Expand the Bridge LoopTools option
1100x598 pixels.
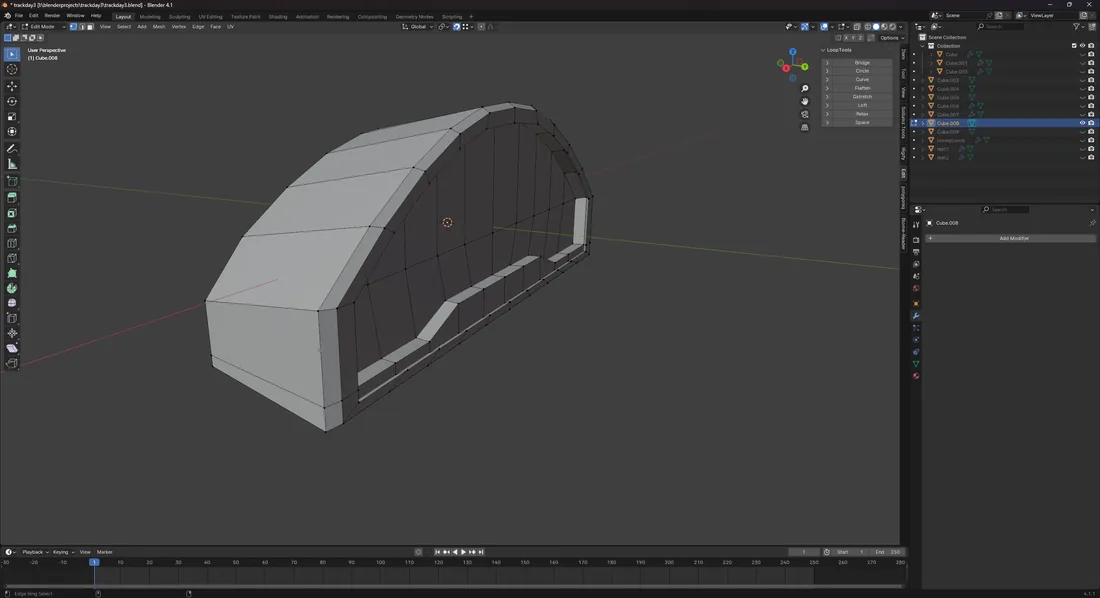(x=827, y=62)
